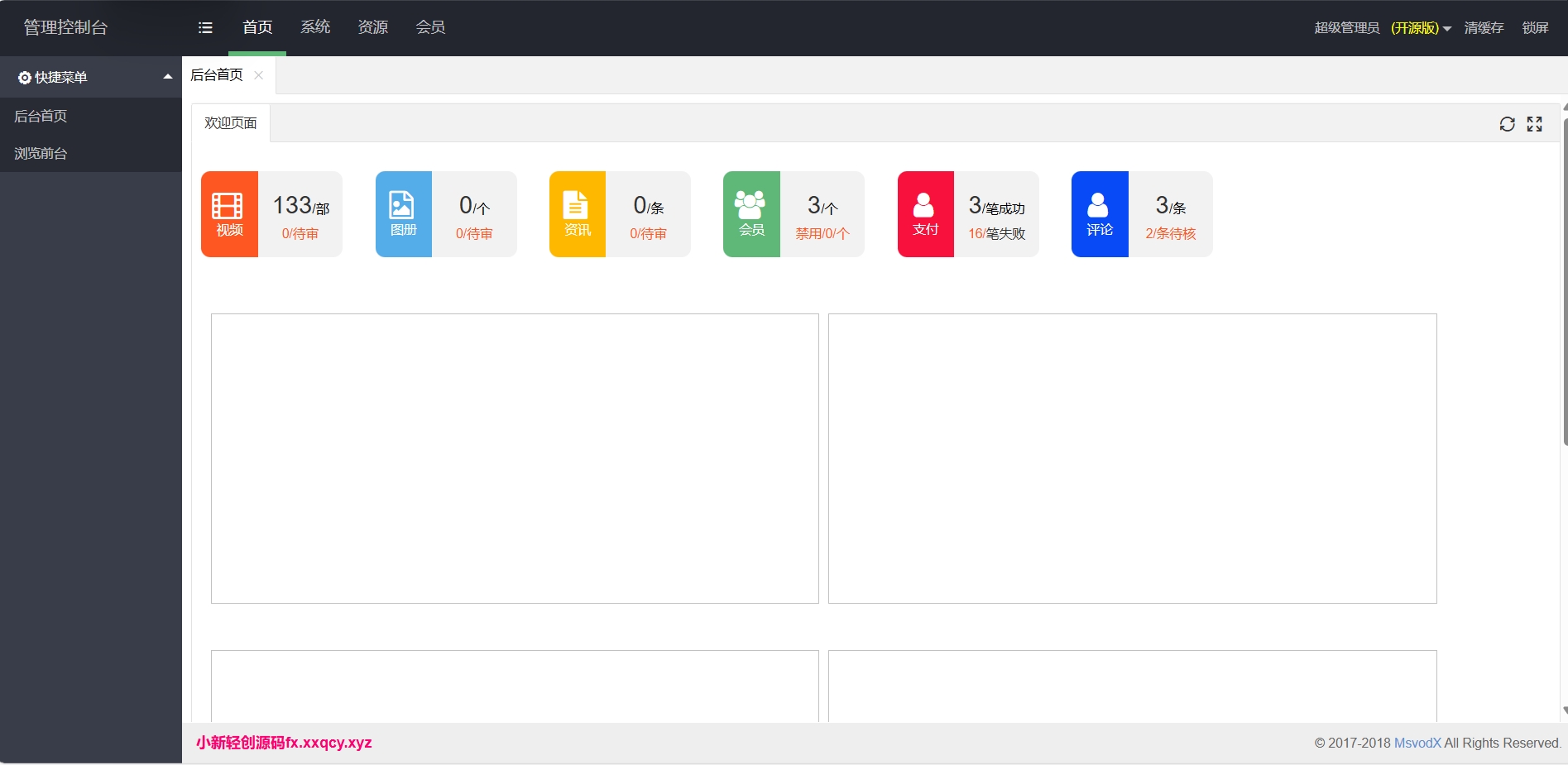Close the 后台首页 tab
Screen dimensions: 1568x765
[259, 75]
